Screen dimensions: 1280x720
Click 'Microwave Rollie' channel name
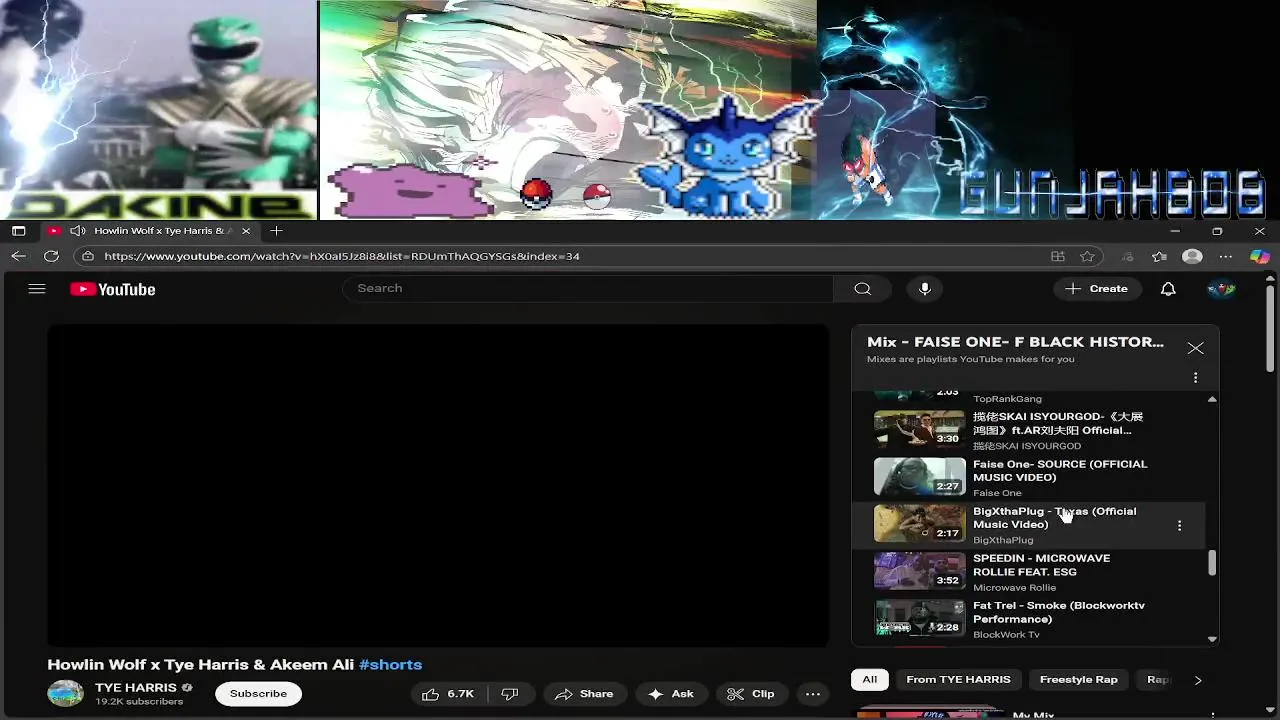pos(1014,588)
